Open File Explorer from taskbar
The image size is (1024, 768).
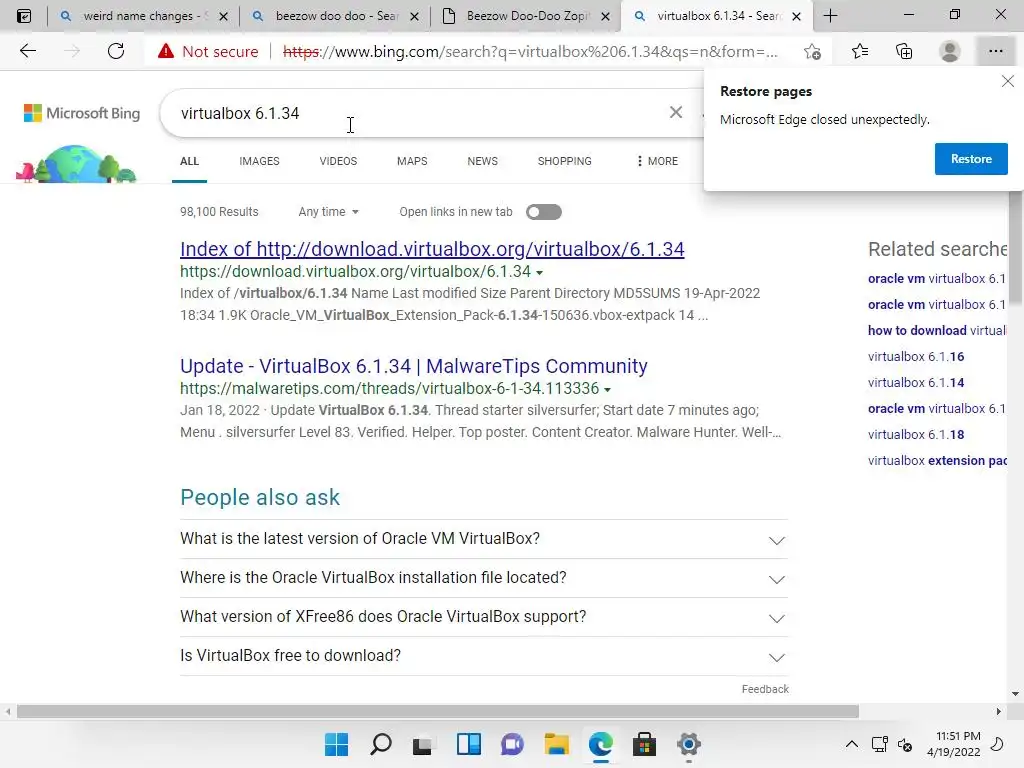556,744
